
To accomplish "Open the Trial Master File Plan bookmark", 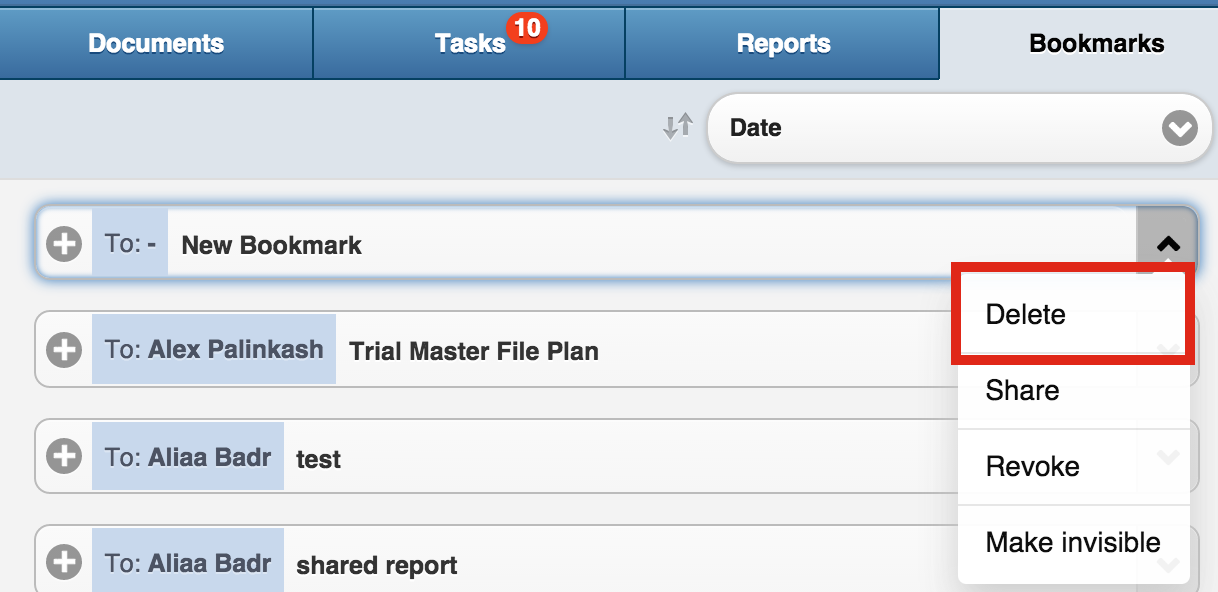I will click(x=474, y=351).
